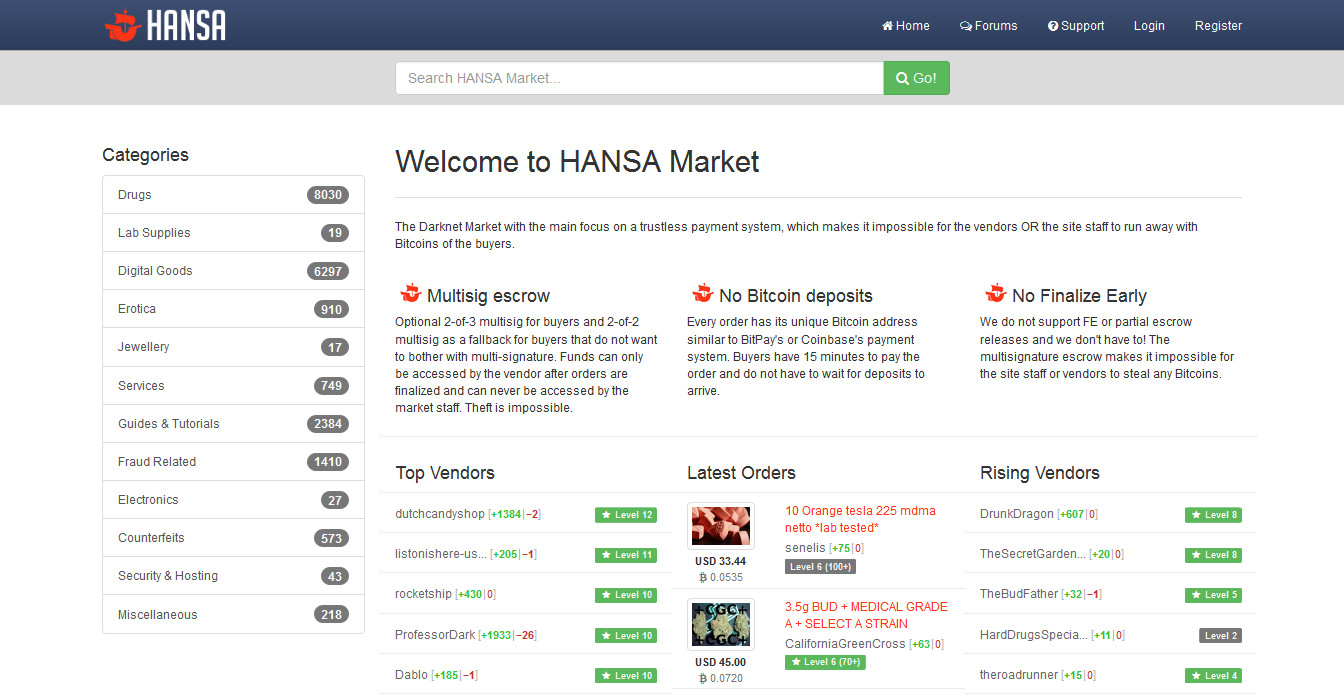Viewport: 1344px width, 695px height.
Task: Click the 1410 count badge
Action: click(x=328, y=462)
